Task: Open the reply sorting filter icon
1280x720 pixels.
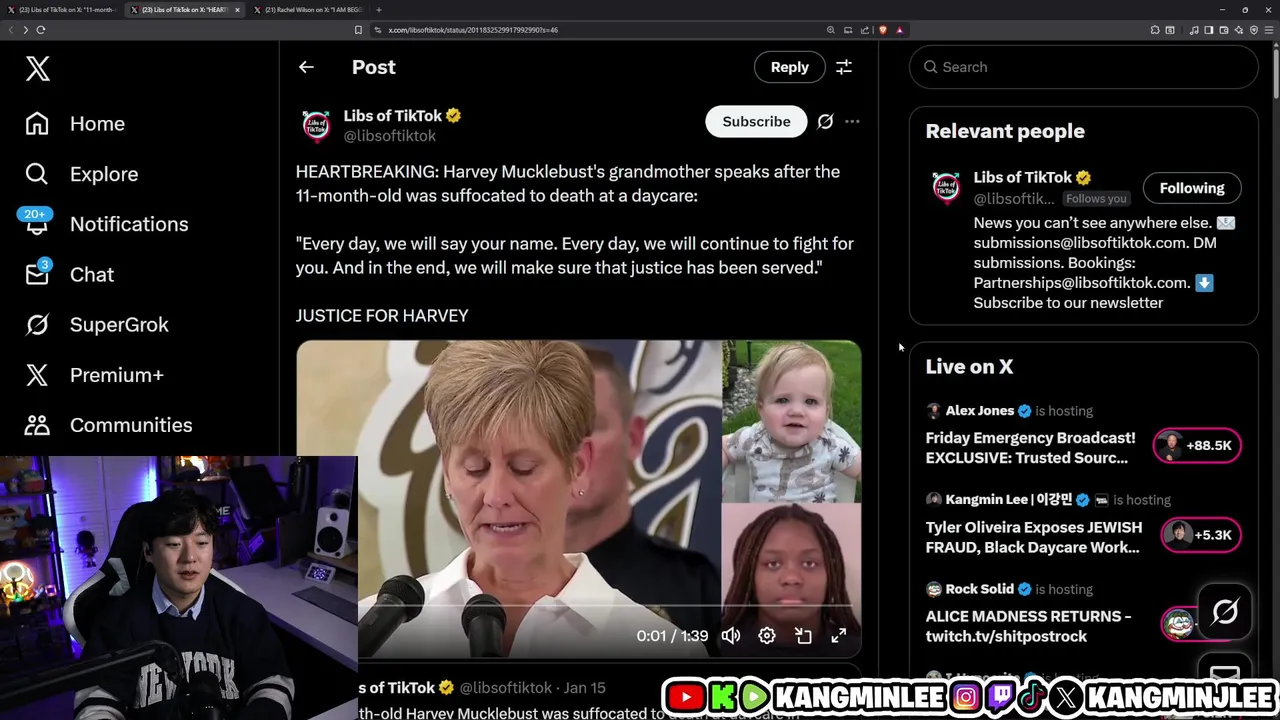Action: coord(844,67)
